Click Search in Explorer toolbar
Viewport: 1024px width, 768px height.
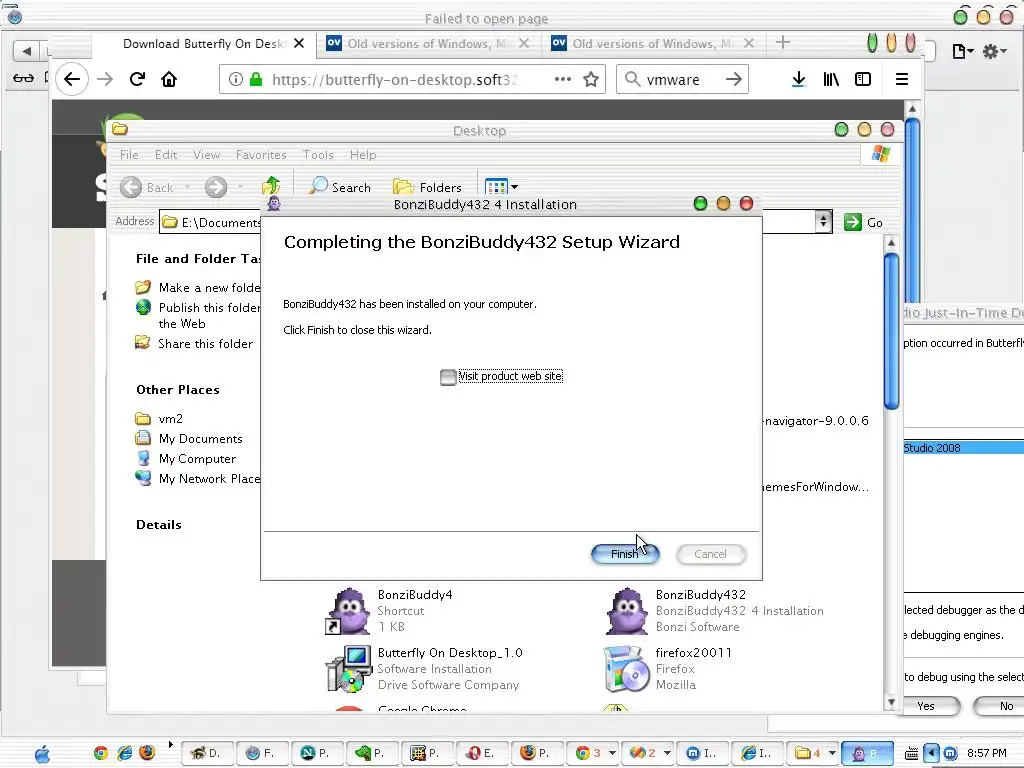click(x=340, y=187)
